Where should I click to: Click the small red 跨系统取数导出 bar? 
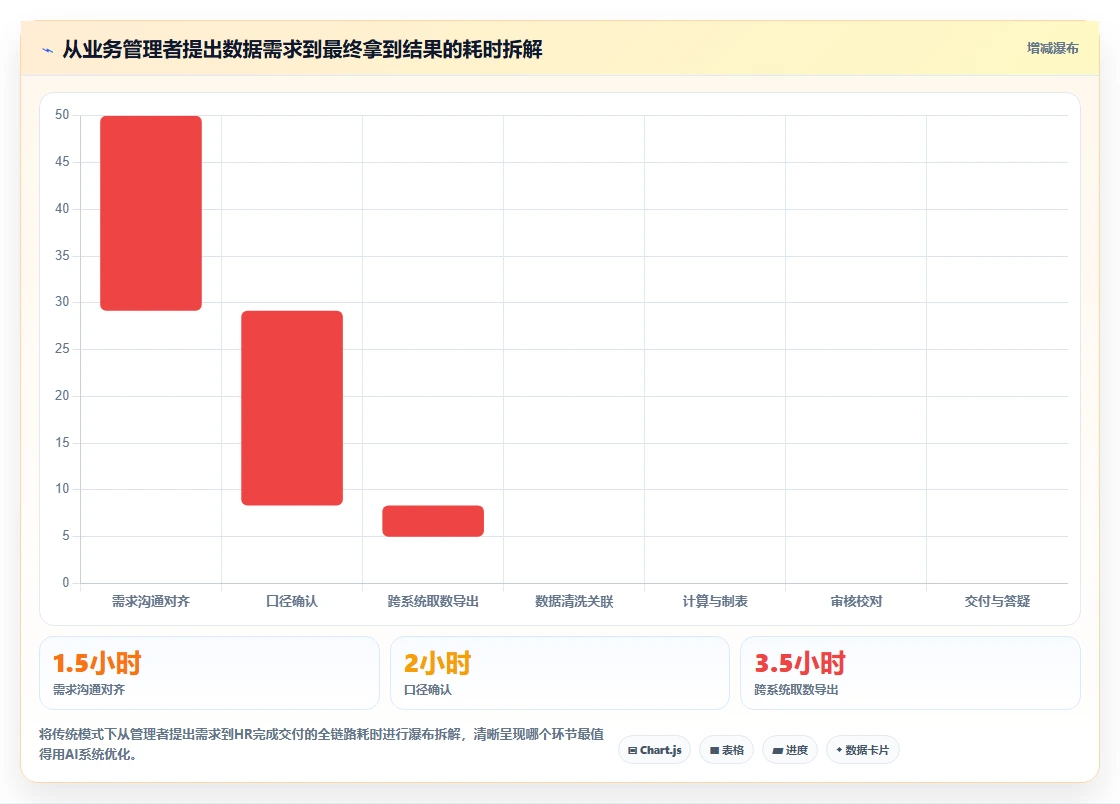433,521
